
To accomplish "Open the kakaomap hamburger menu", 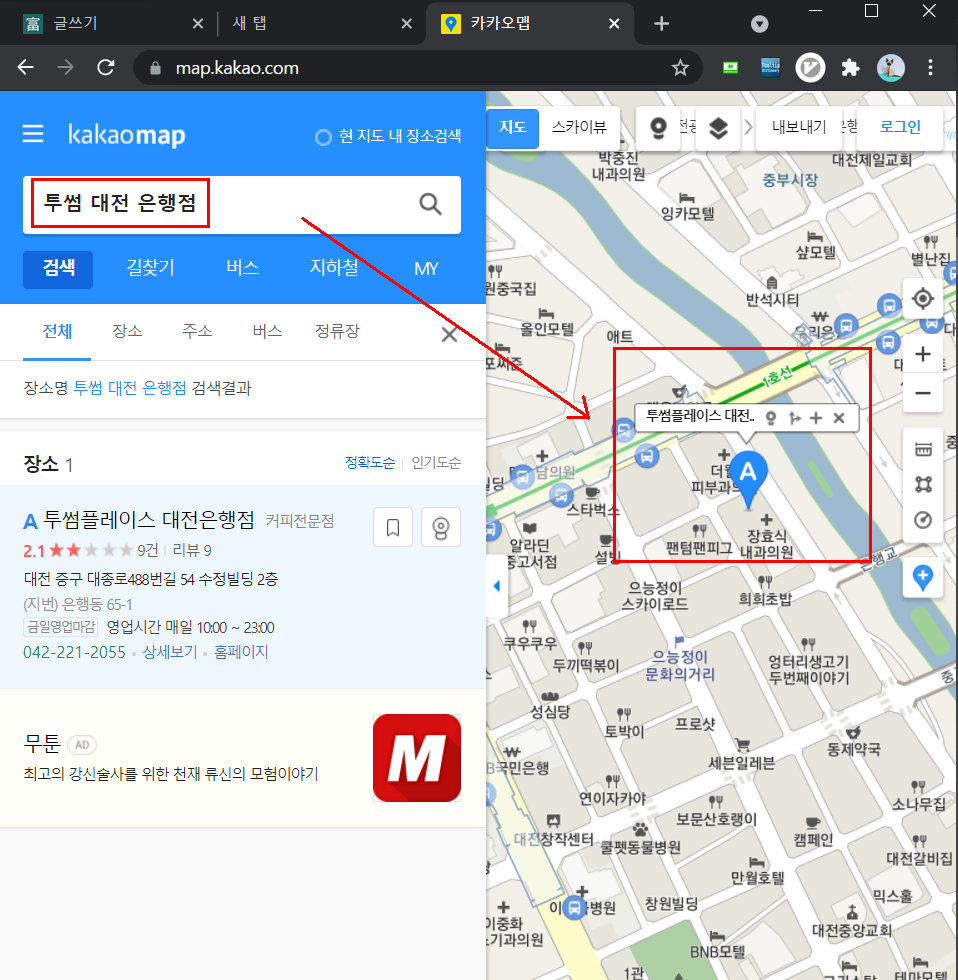I will 33,134.
